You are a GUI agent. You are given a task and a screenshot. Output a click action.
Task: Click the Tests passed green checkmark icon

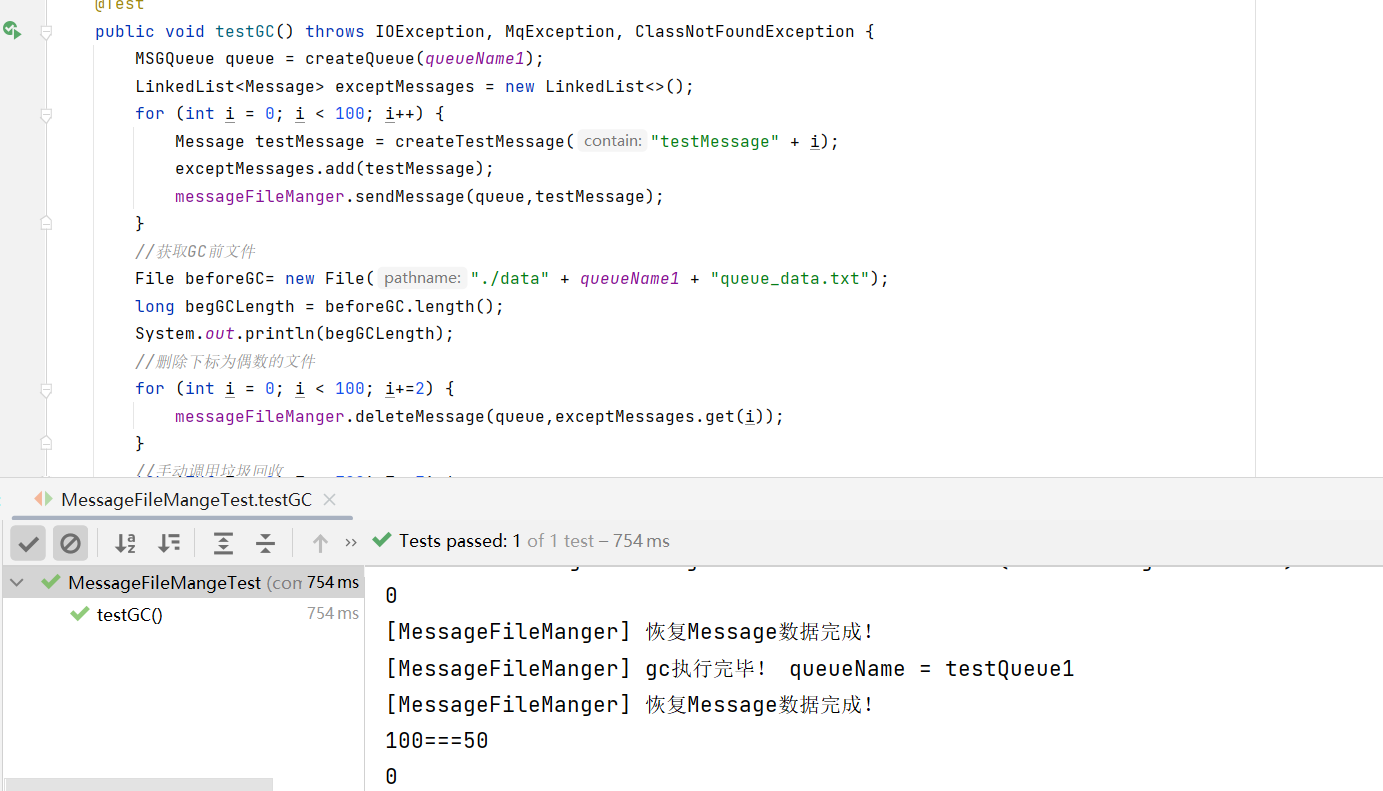381,540
